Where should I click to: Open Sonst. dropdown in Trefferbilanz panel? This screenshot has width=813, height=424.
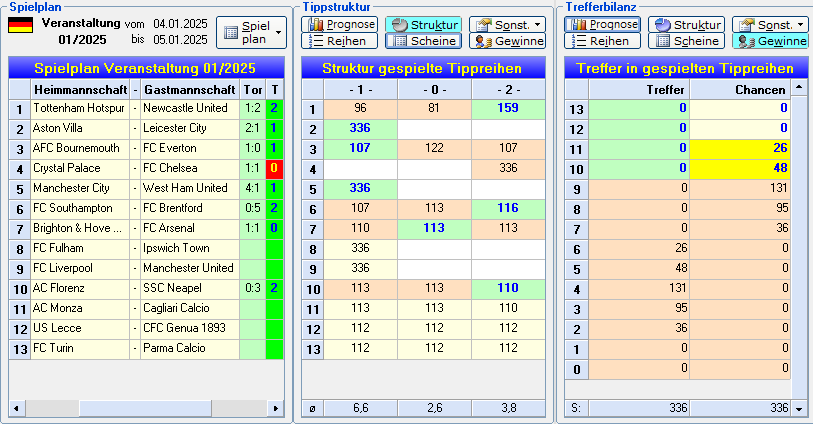[x=770, y=24]
